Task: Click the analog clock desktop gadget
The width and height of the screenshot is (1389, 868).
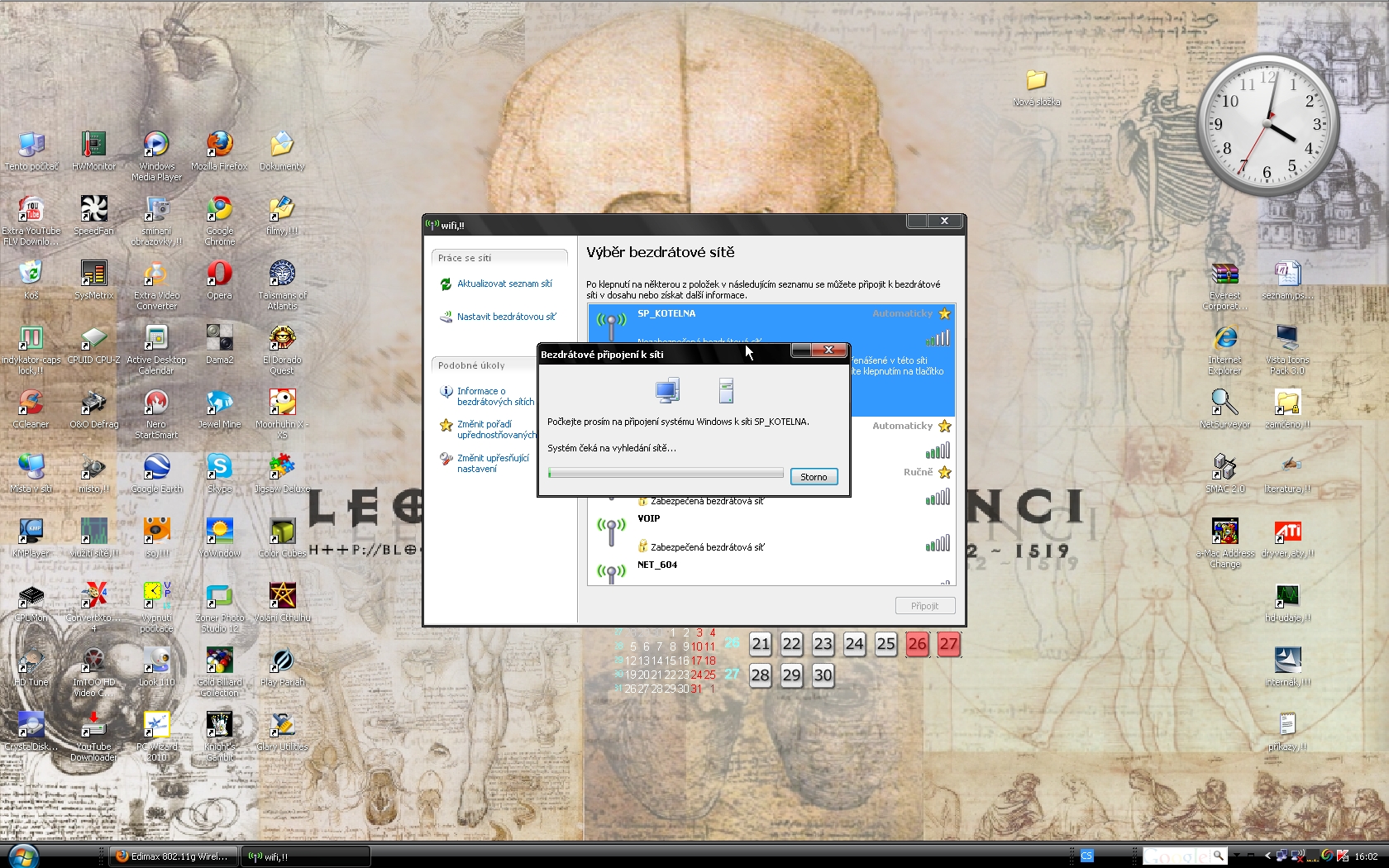Action: (x=1268, y=126)
